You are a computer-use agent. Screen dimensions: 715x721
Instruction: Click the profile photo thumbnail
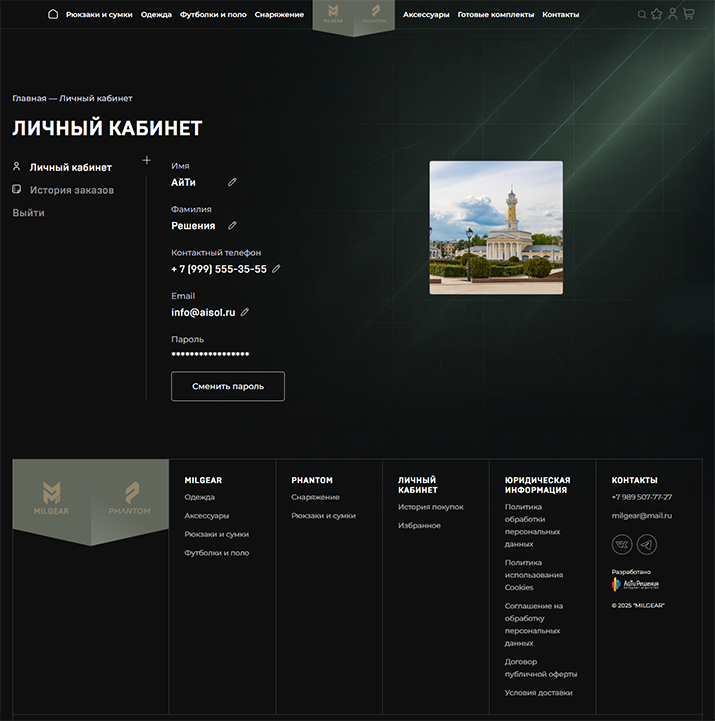pos(496,228)
